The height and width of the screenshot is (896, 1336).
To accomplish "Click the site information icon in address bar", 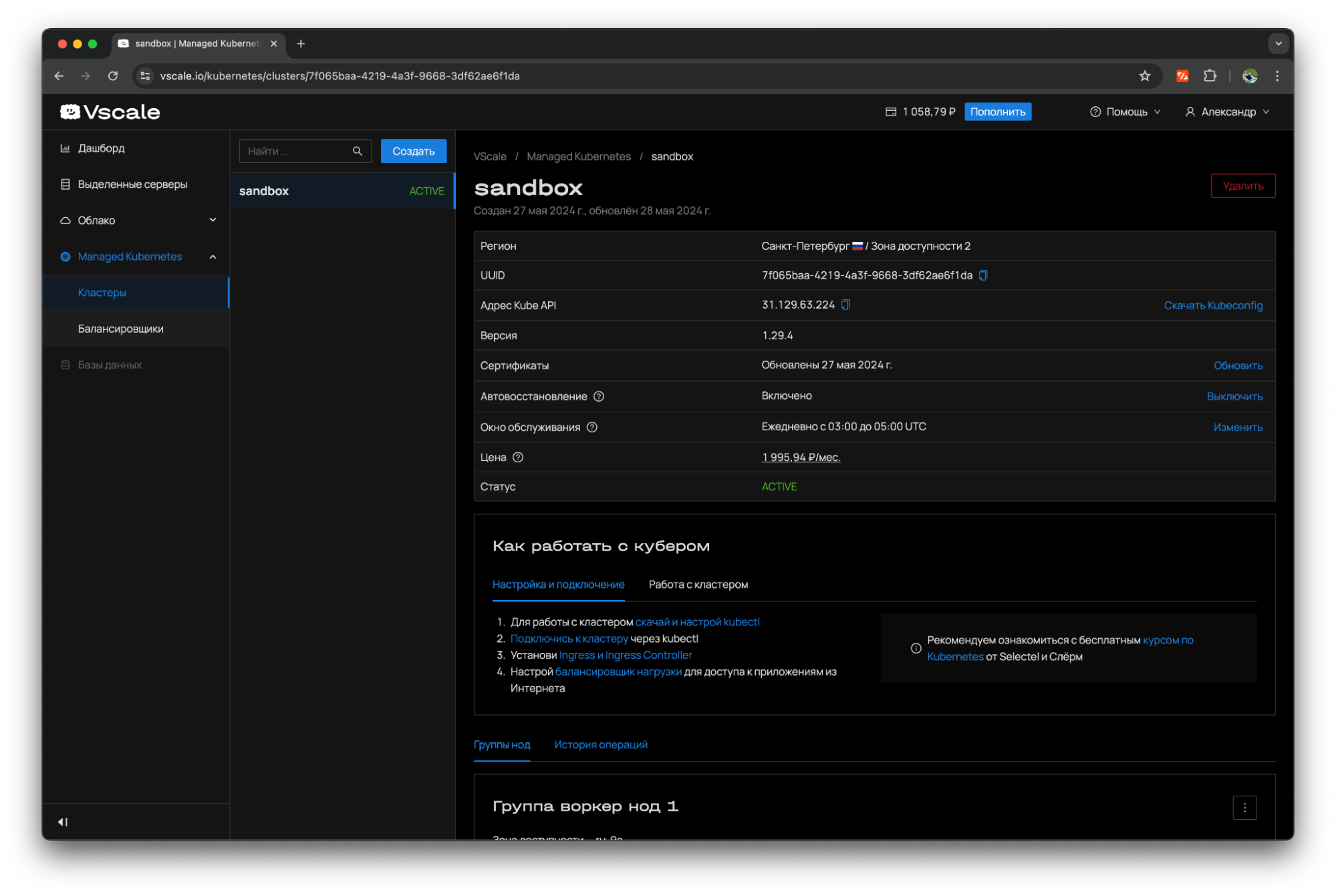I will [145, 76].
